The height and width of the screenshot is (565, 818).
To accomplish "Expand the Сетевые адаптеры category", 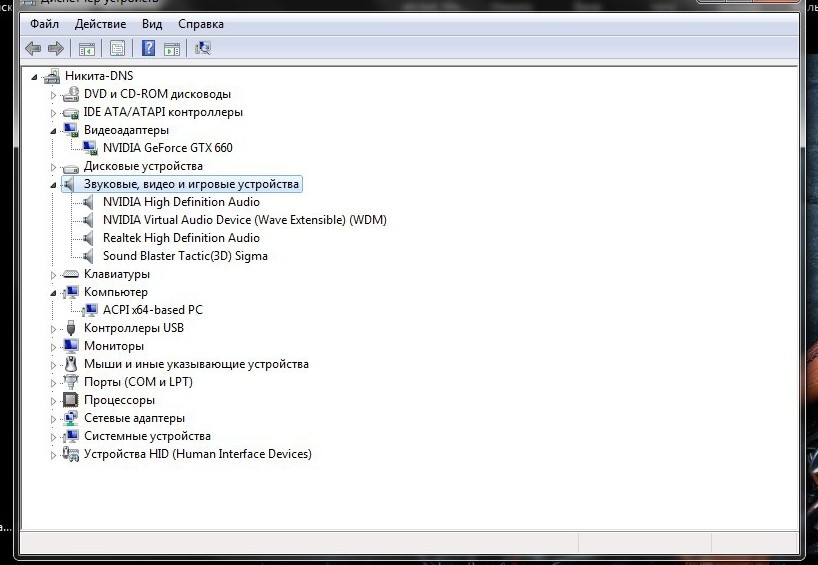I will pyautogui.click(x=54, y=418).
